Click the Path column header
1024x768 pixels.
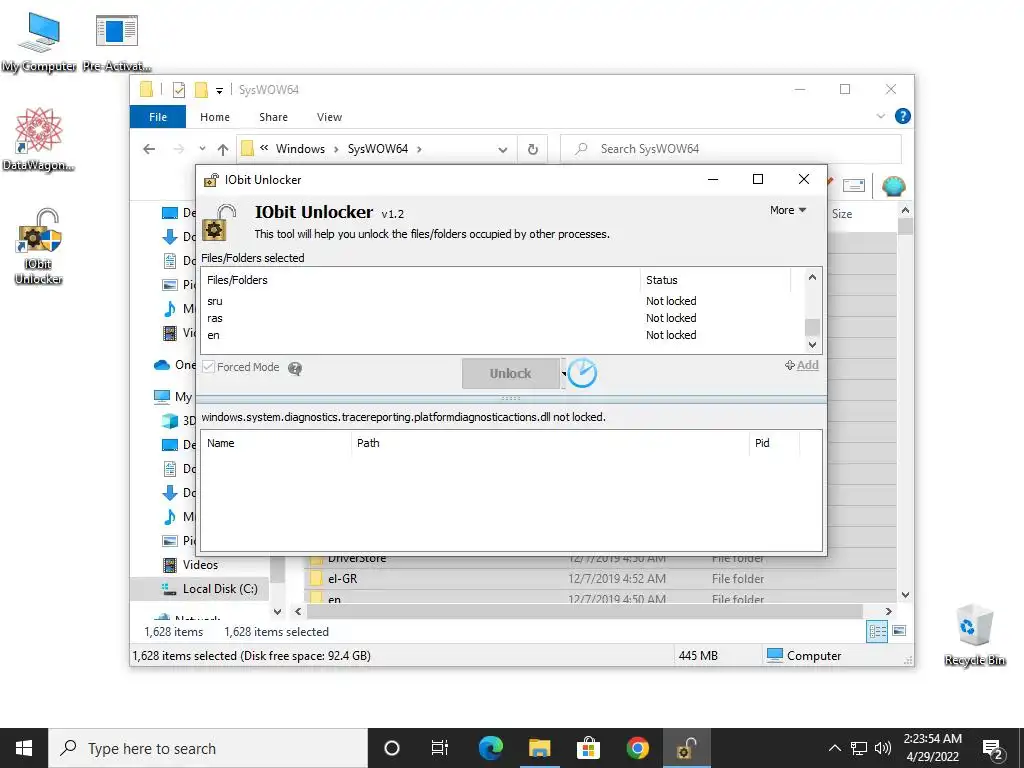click(x=550, y=443)
